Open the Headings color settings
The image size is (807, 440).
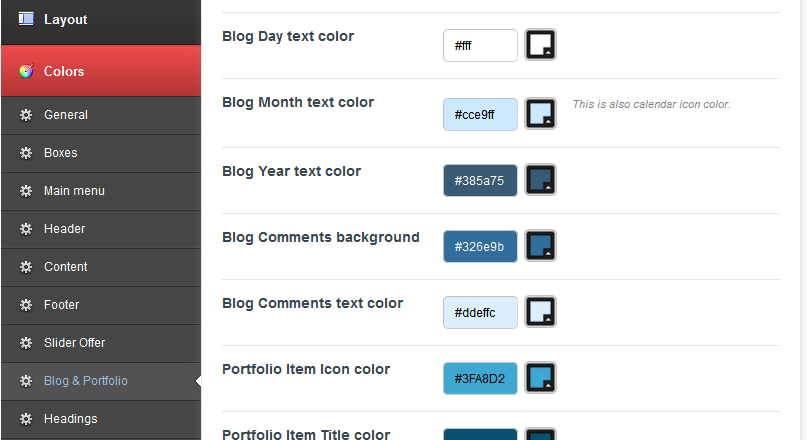coord(70,419)
